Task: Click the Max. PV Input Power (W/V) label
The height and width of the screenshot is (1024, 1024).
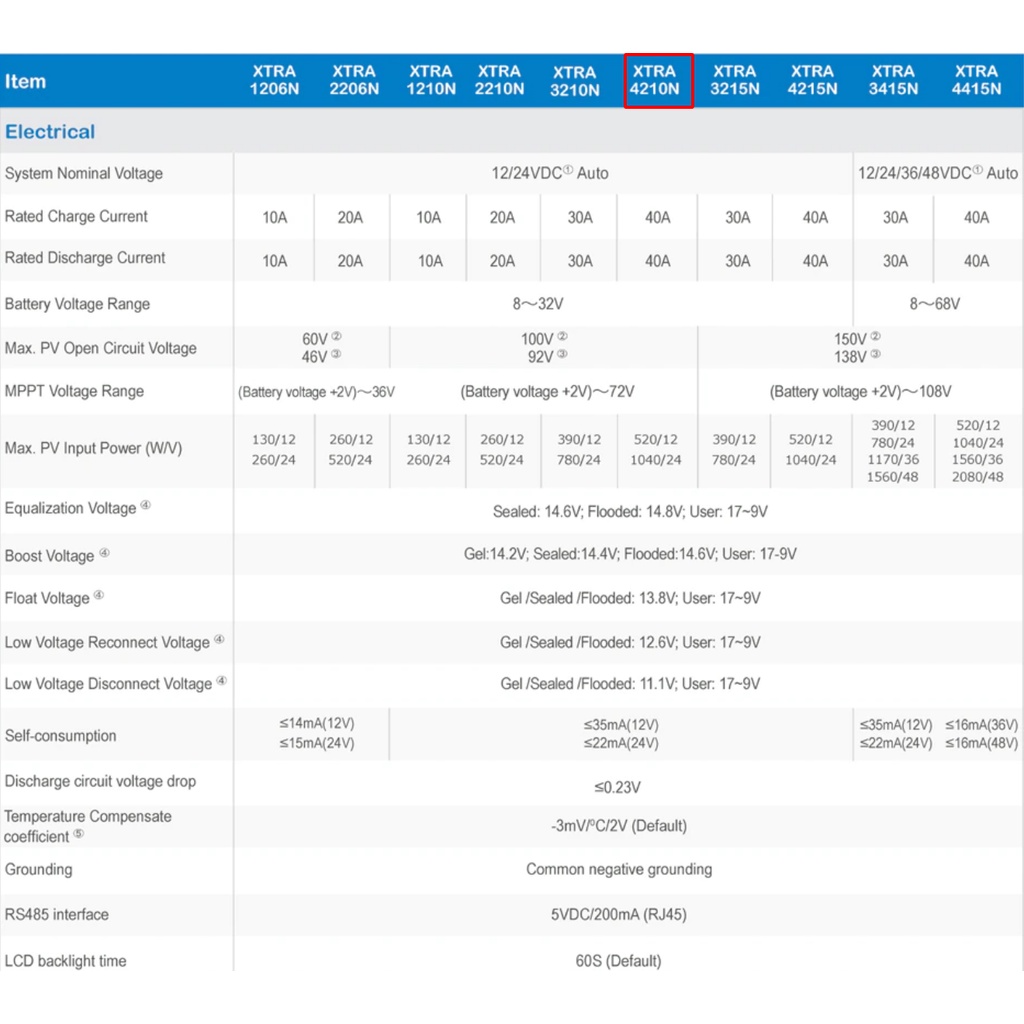Action: (93, 449)
